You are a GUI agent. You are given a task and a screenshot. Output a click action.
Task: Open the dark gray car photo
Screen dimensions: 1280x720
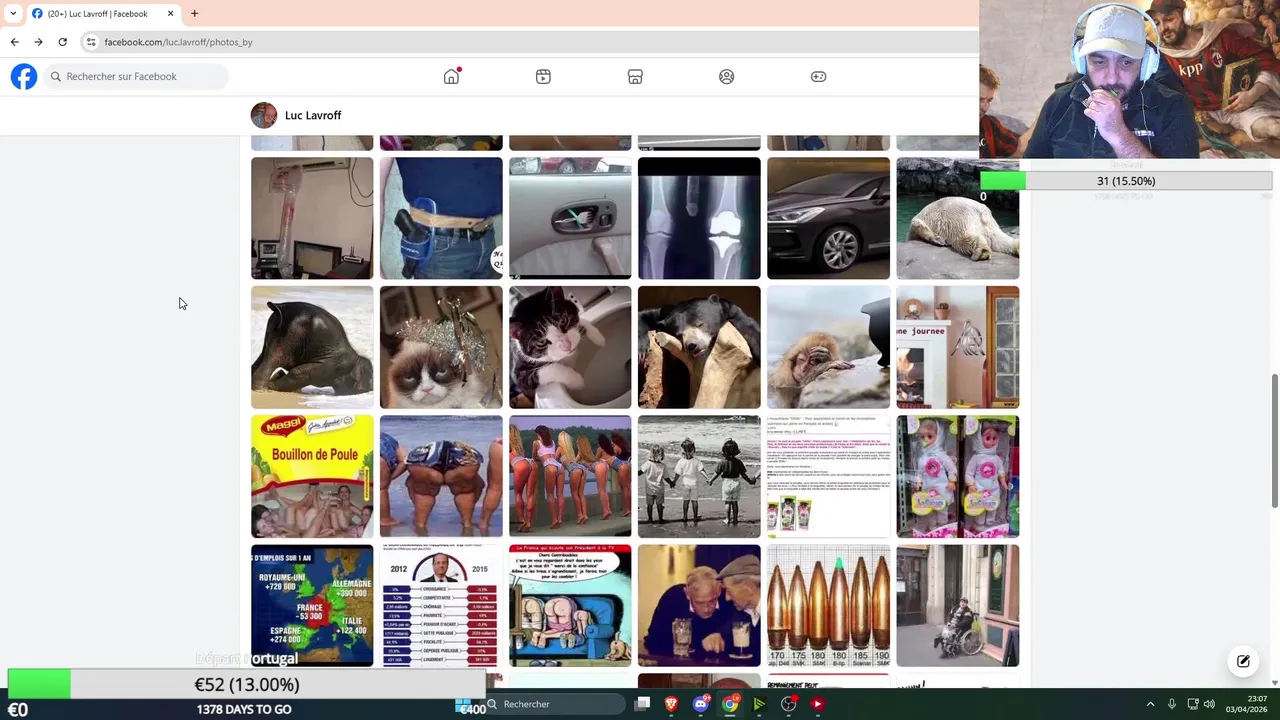(x=828, y=218)
